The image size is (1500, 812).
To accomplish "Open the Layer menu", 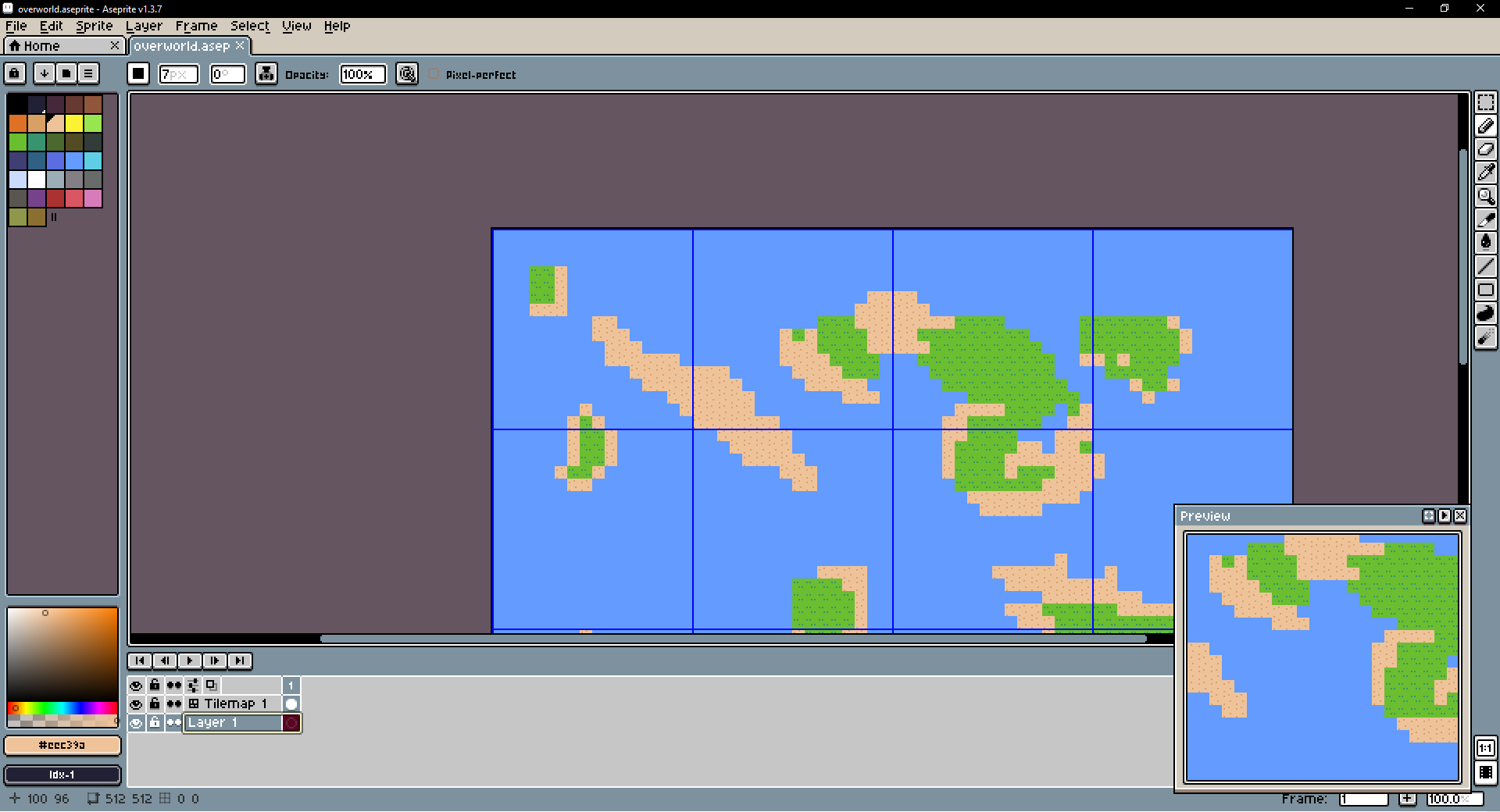I will point(144,26).
